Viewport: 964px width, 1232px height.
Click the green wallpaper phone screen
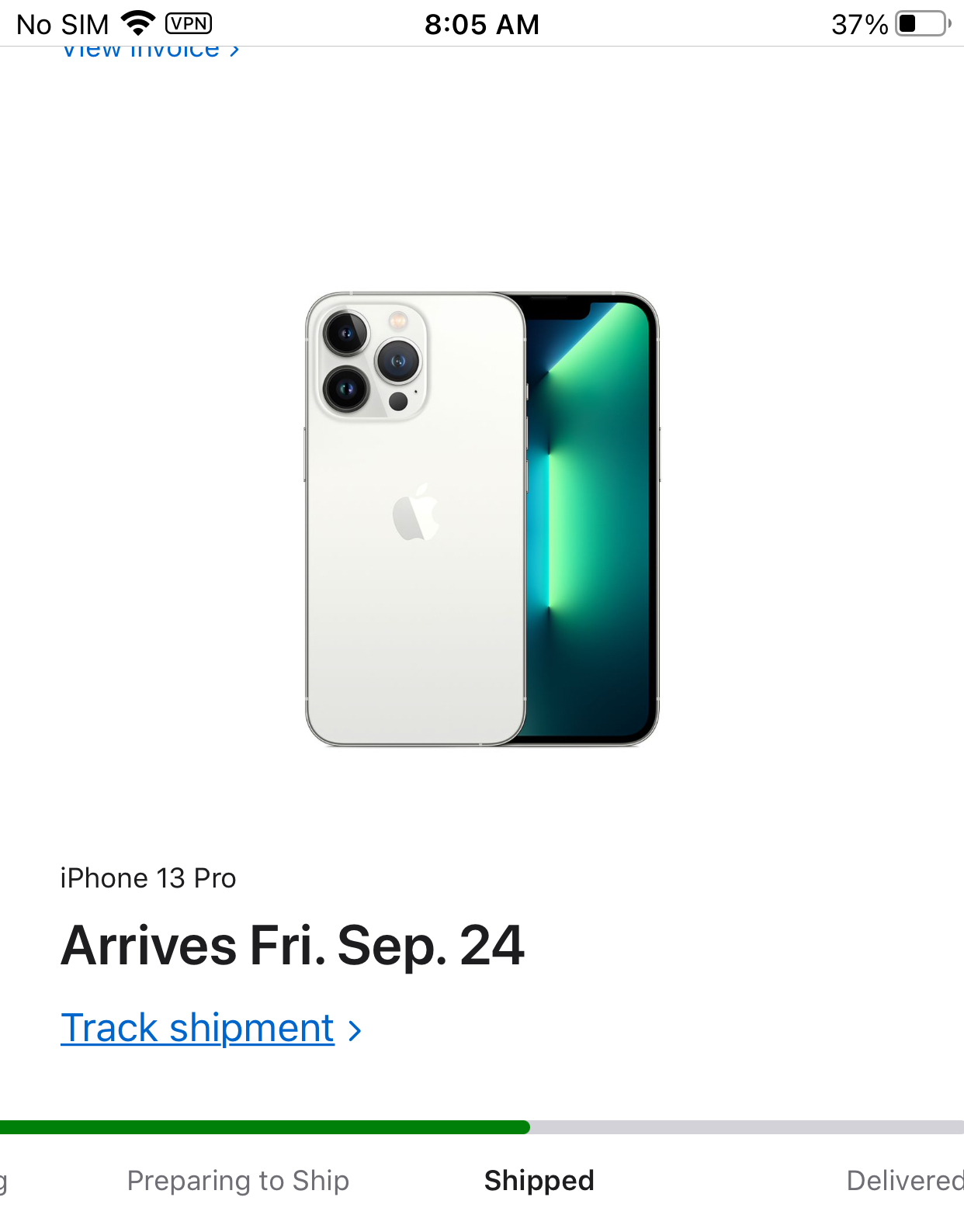point(590,518)
